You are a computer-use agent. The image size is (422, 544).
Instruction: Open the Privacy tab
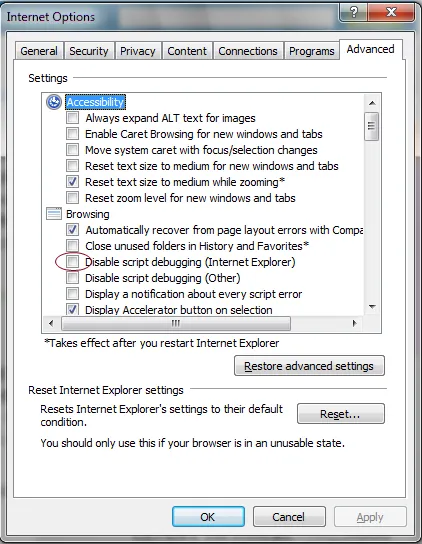tap(138, 51)
